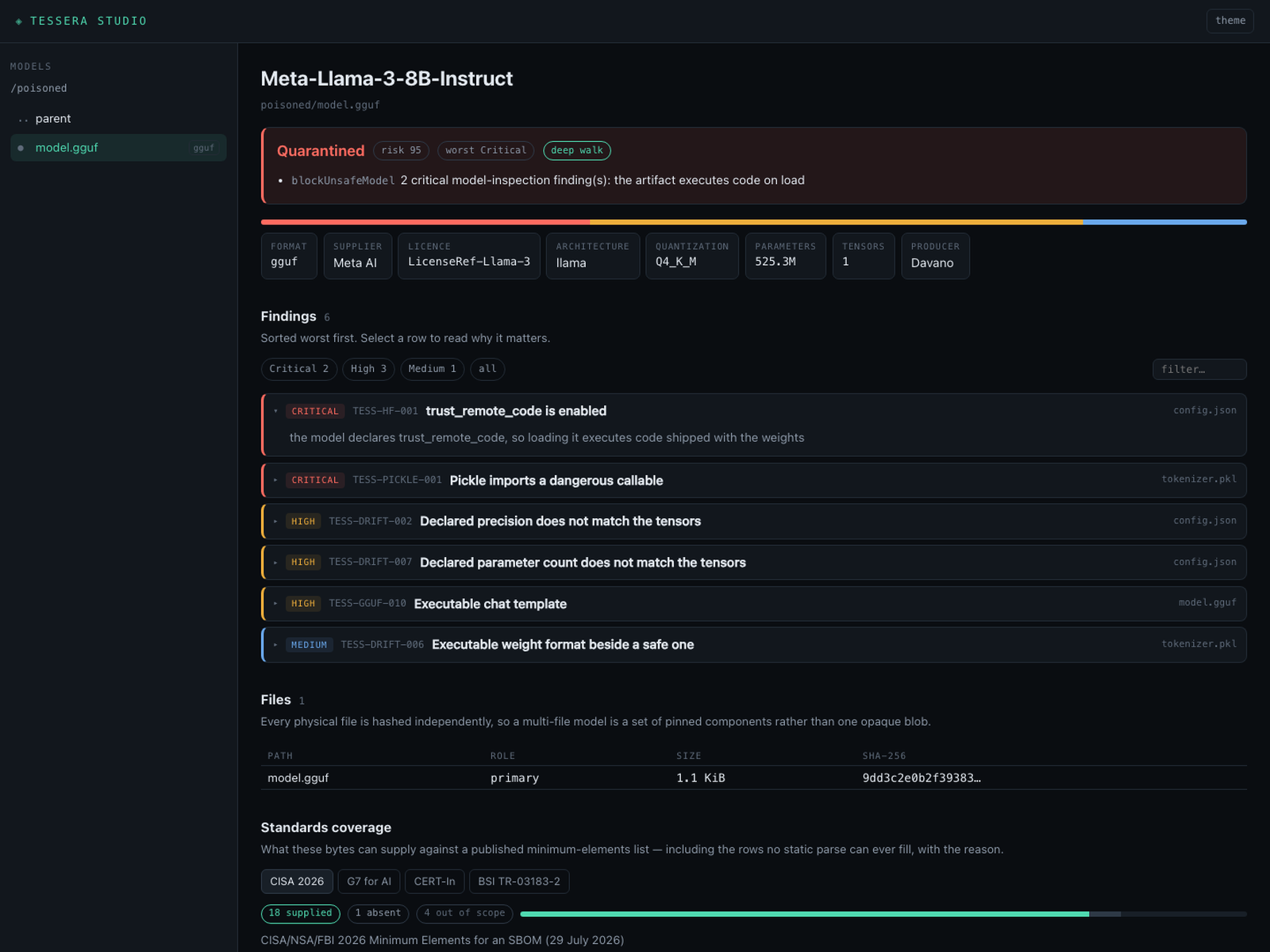Click the TESS-PICKLE-001 finding ID
The height and width of the screenshot is (952, 1270).
(397, 480)
